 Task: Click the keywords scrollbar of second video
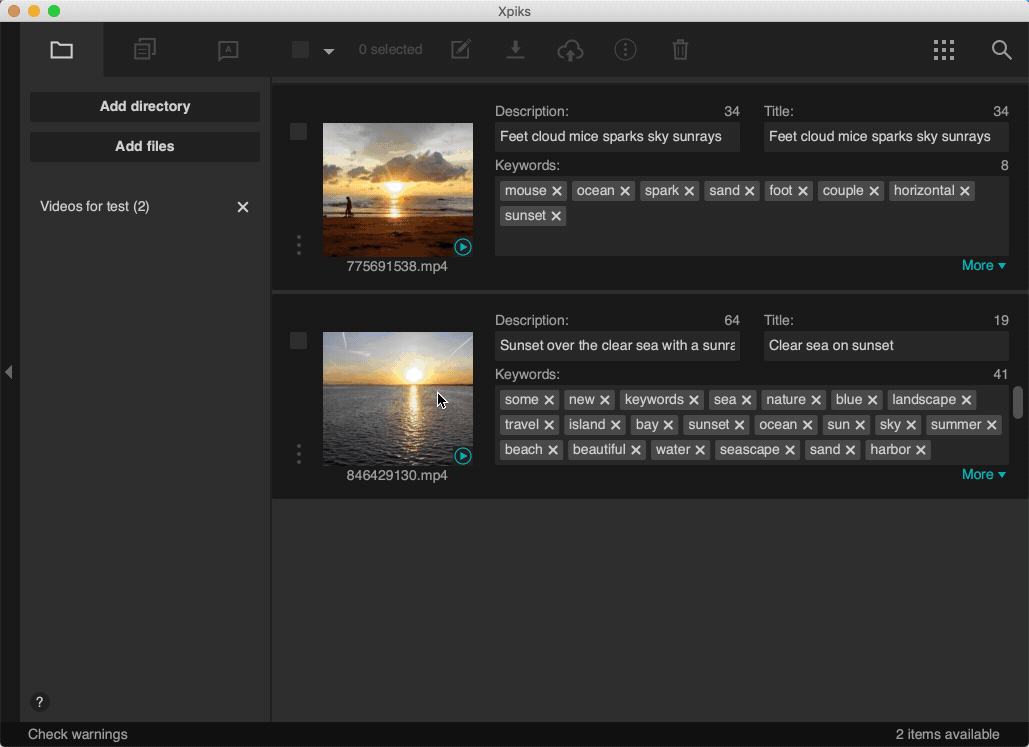[1018, 403]
